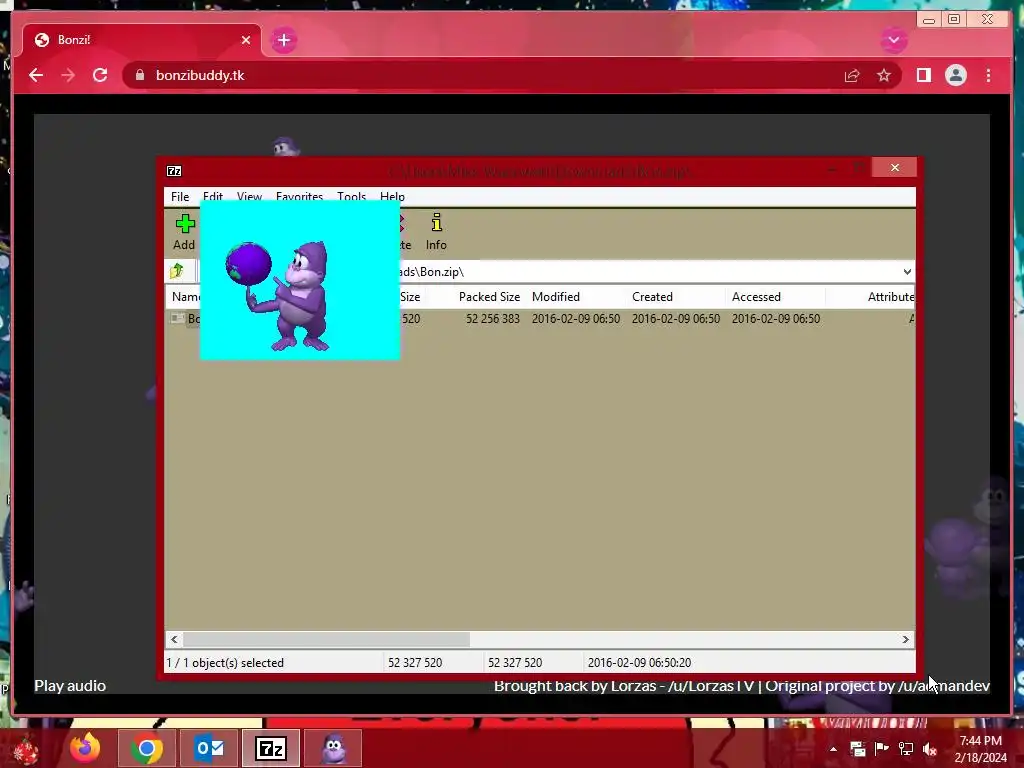Click the Bonzi Buddy character image
Screen dimensions: 1024x768
pyautogui.click(x=300, y=280)
